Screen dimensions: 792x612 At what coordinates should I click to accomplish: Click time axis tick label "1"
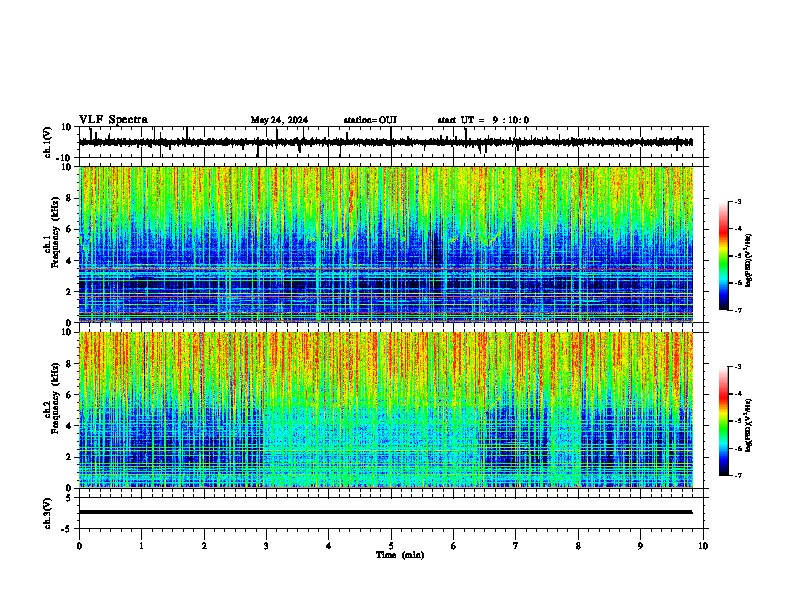pos(142,546)
